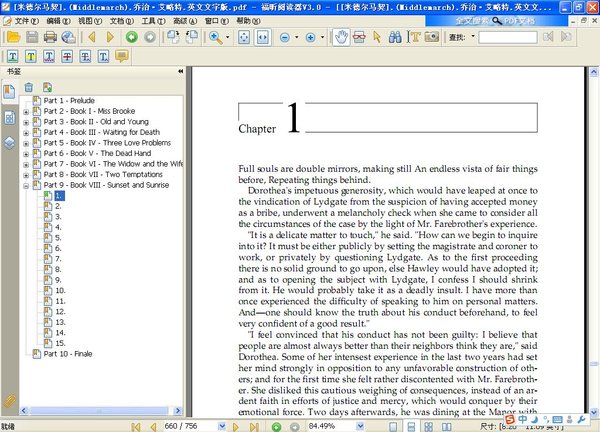The image size is (600, 432).
Task: Click the bookmarks panel horizontal scrollbar
Action: [99, 411]
